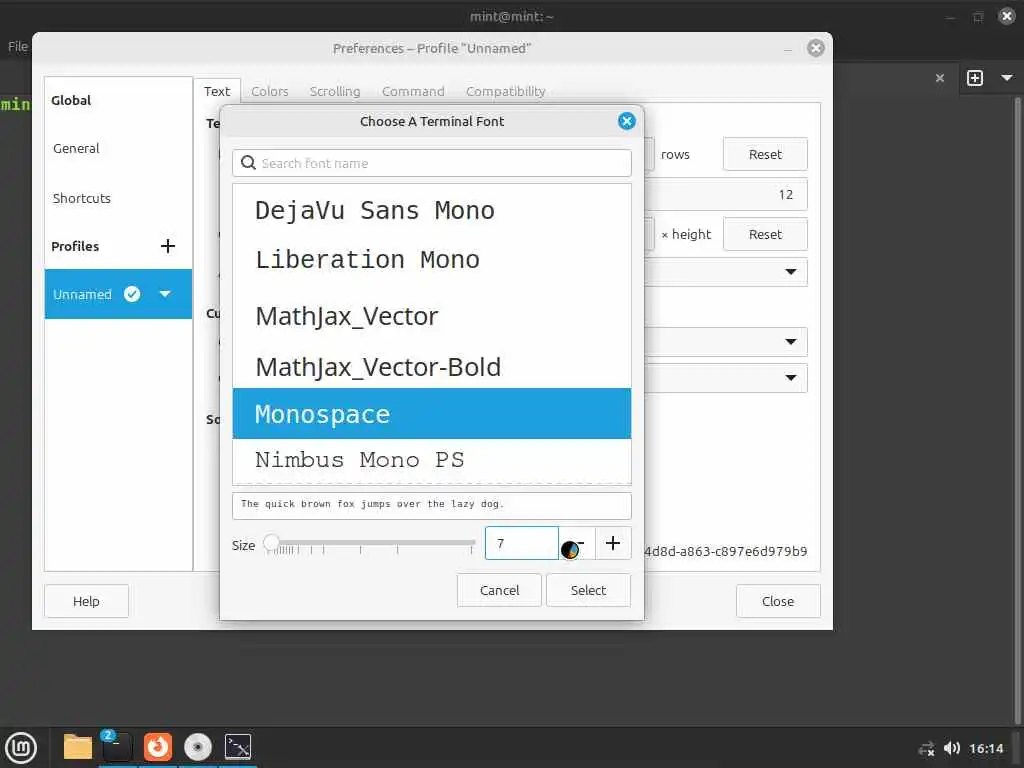The height and width of the screenshot is (768, 1024).
Task: Open the Files folder icon in taskbar
Action: [x=78, y=746]
